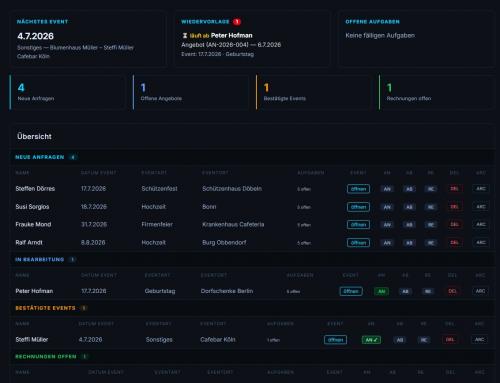
Task: Click the red Wiedervorlage count badge
Action: point(237,22)
